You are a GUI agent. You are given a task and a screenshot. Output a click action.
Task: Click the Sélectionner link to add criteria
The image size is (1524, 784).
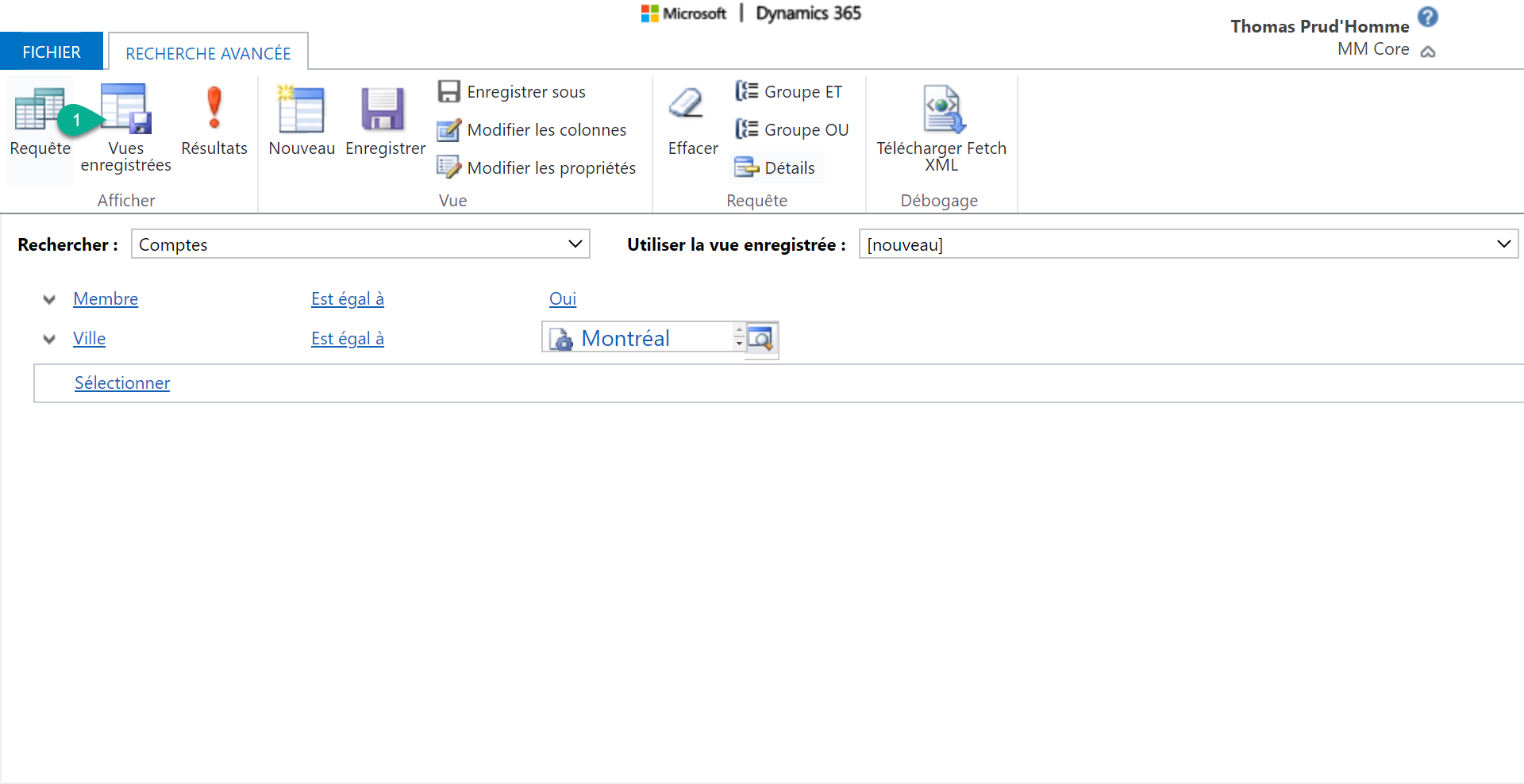pos(122,383)
